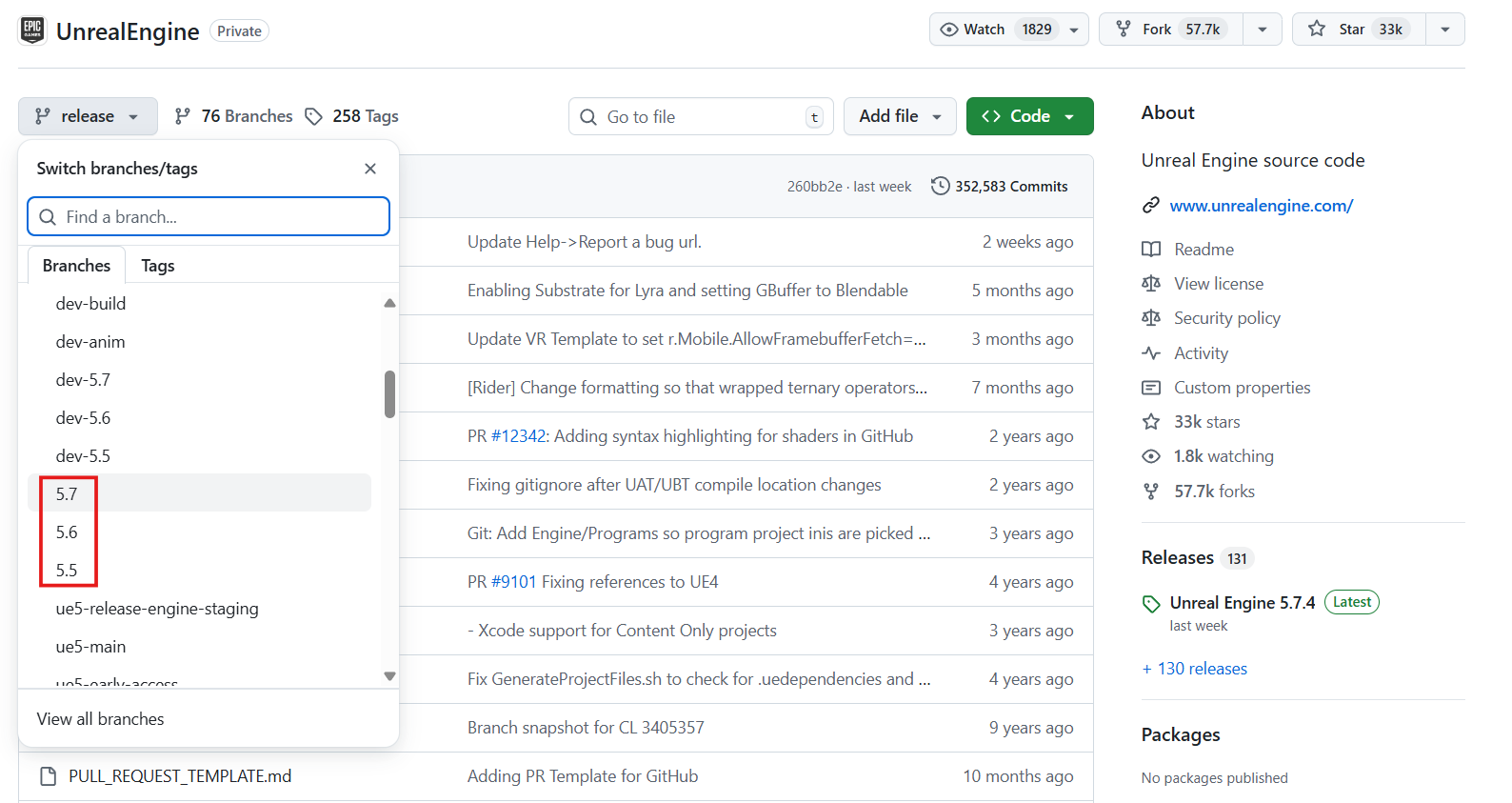The image size is (1512, 803).
Task: Open the 352,583 Commits history
Action: coord(1000,187)
